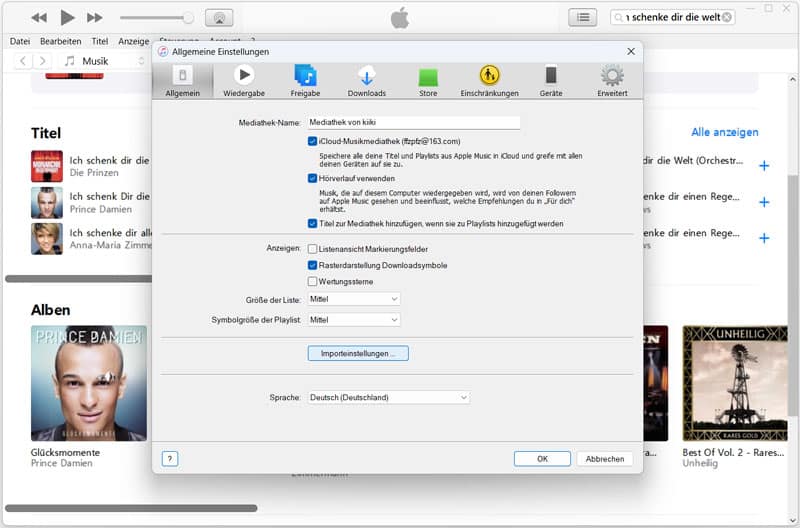Click the Importeinstellungen button
The image size is (800, 528).
358,353
